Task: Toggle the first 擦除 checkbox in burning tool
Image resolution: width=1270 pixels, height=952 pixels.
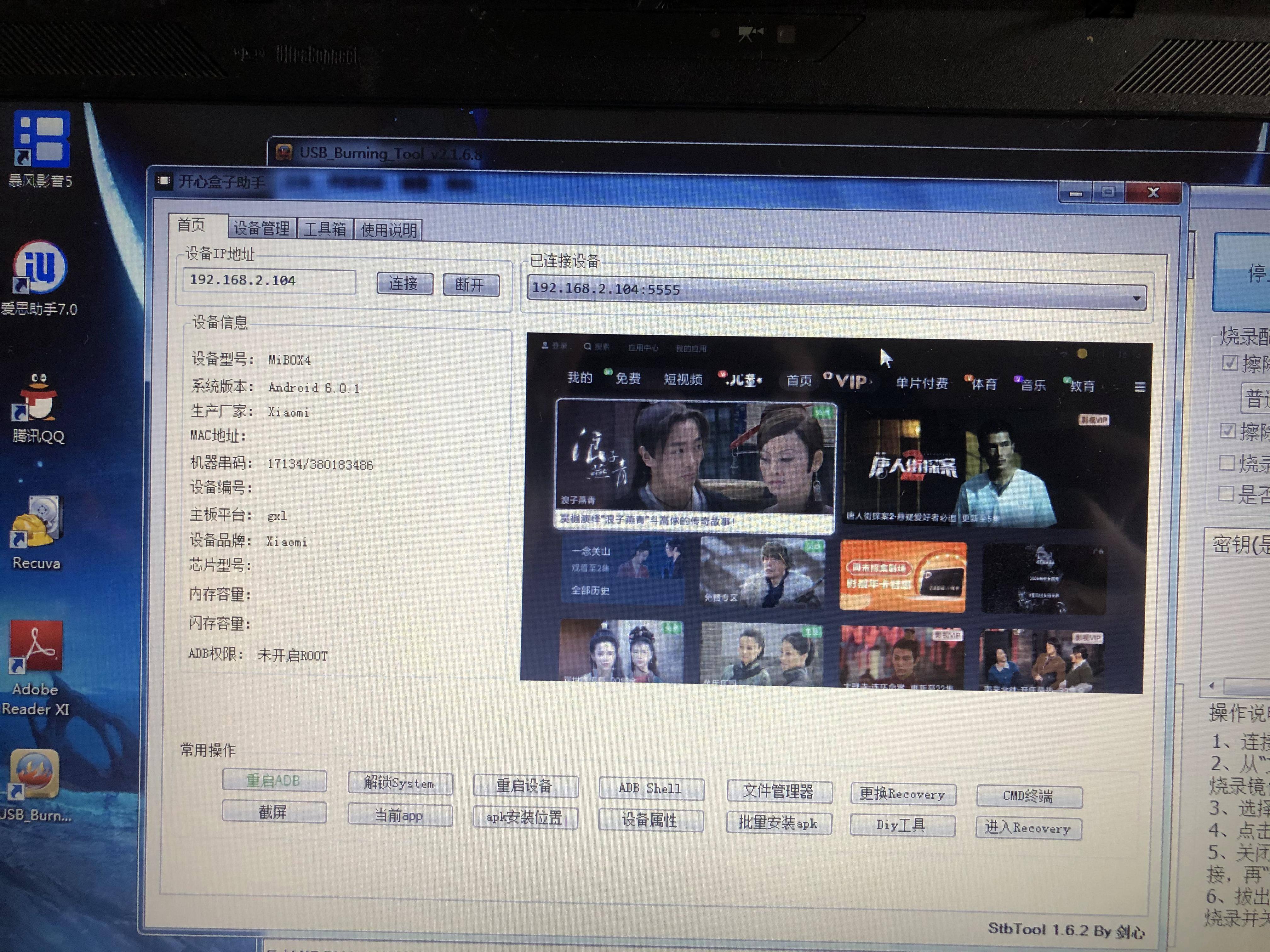Action: tap(1229, 363)
